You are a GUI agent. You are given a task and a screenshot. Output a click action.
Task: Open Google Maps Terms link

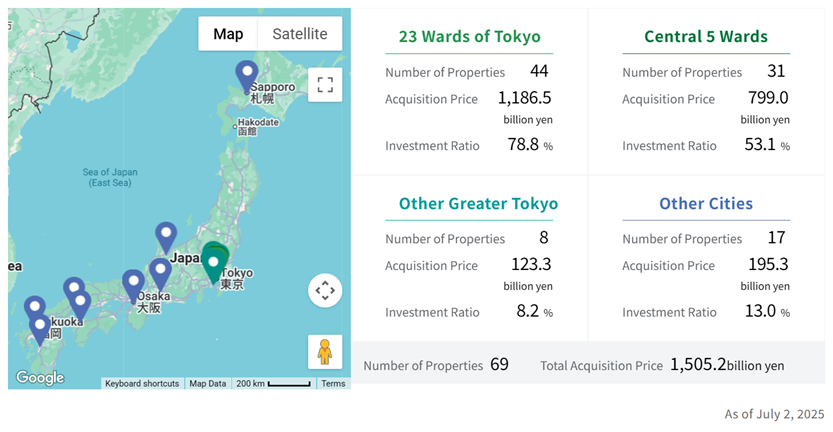(x=333, y=384)
